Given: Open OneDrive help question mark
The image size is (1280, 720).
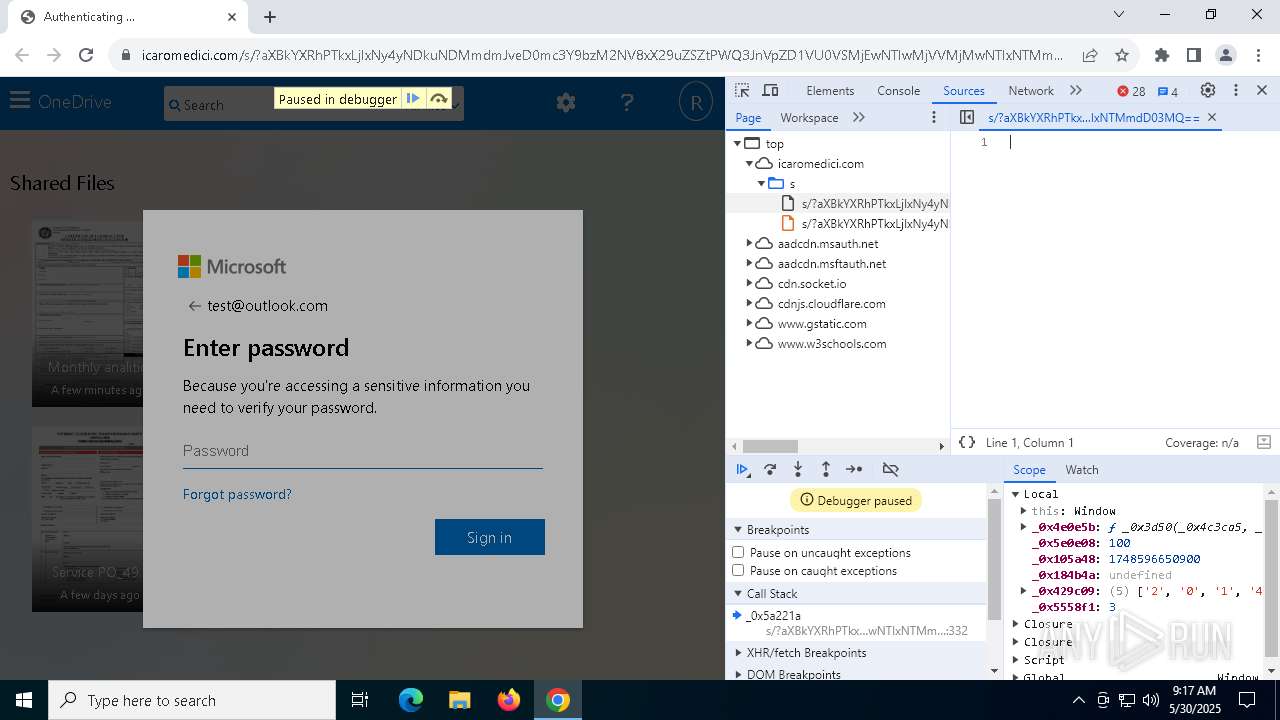Looking at the screenshot, I should click(x=627, y=102).
